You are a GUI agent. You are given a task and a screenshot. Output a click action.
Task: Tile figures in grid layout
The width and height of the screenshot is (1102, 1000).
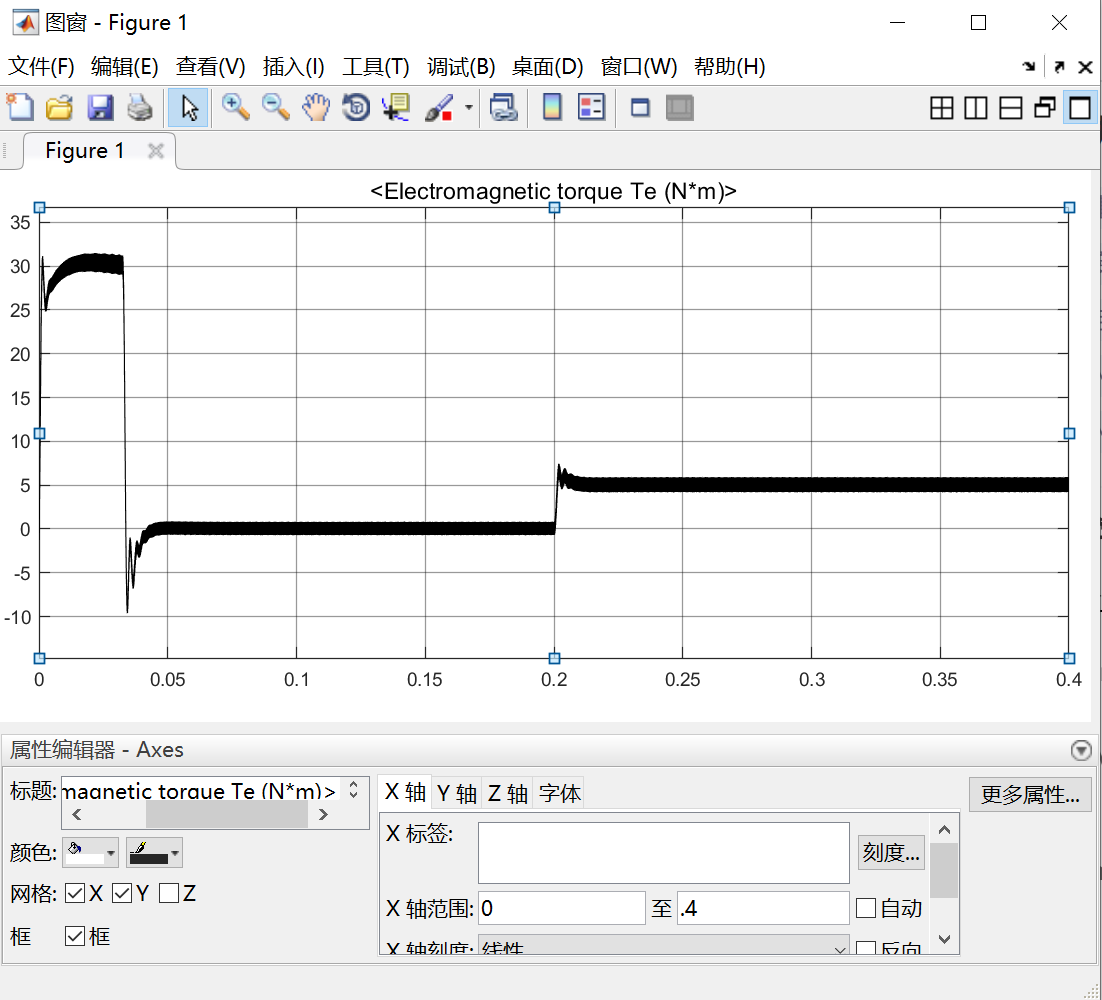point(941,108)
